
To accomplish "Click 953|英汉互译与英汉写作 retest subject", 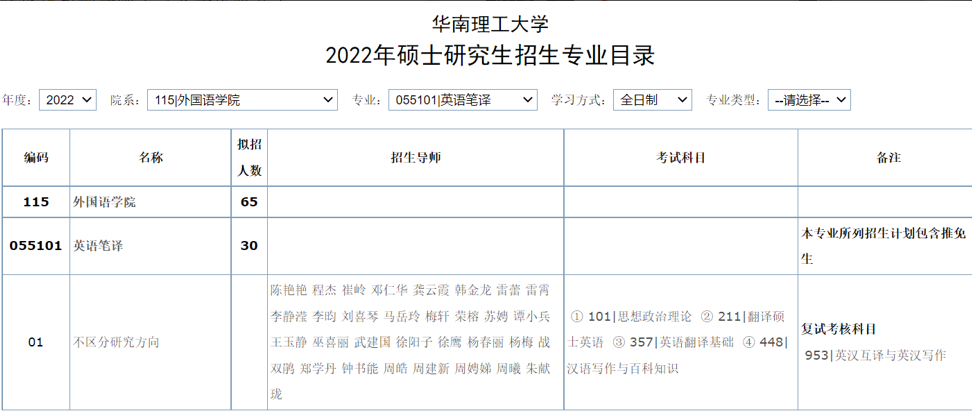I will point(876,355).
